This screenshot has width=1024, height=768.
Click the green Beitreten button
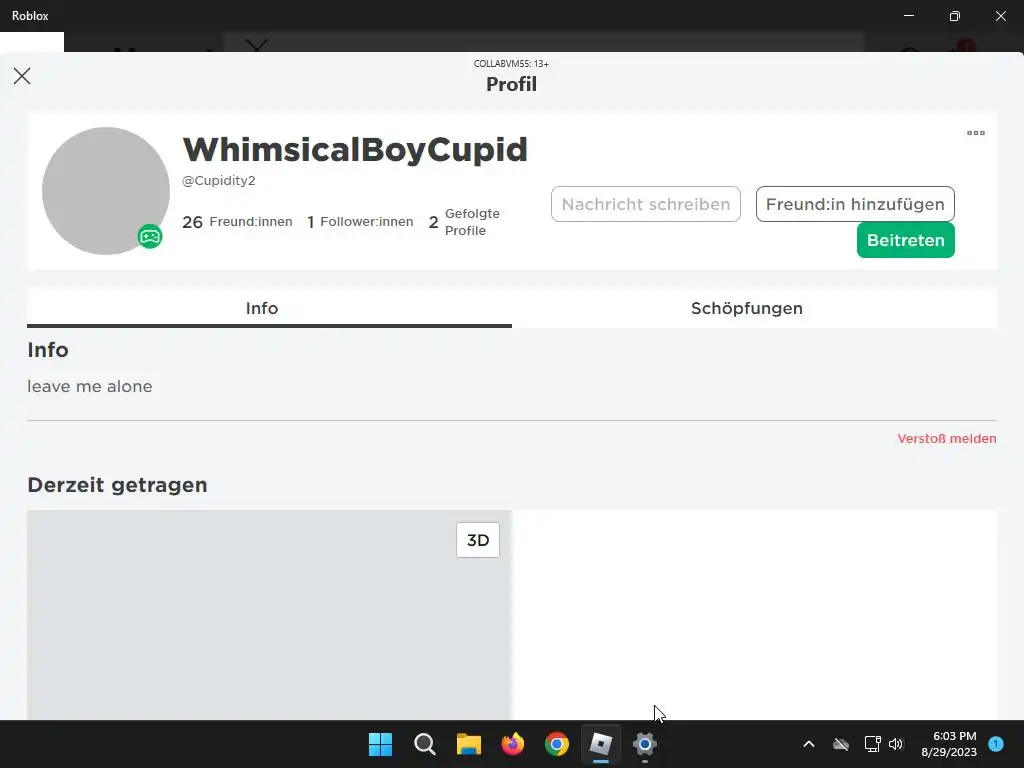[x=905, y=240]
